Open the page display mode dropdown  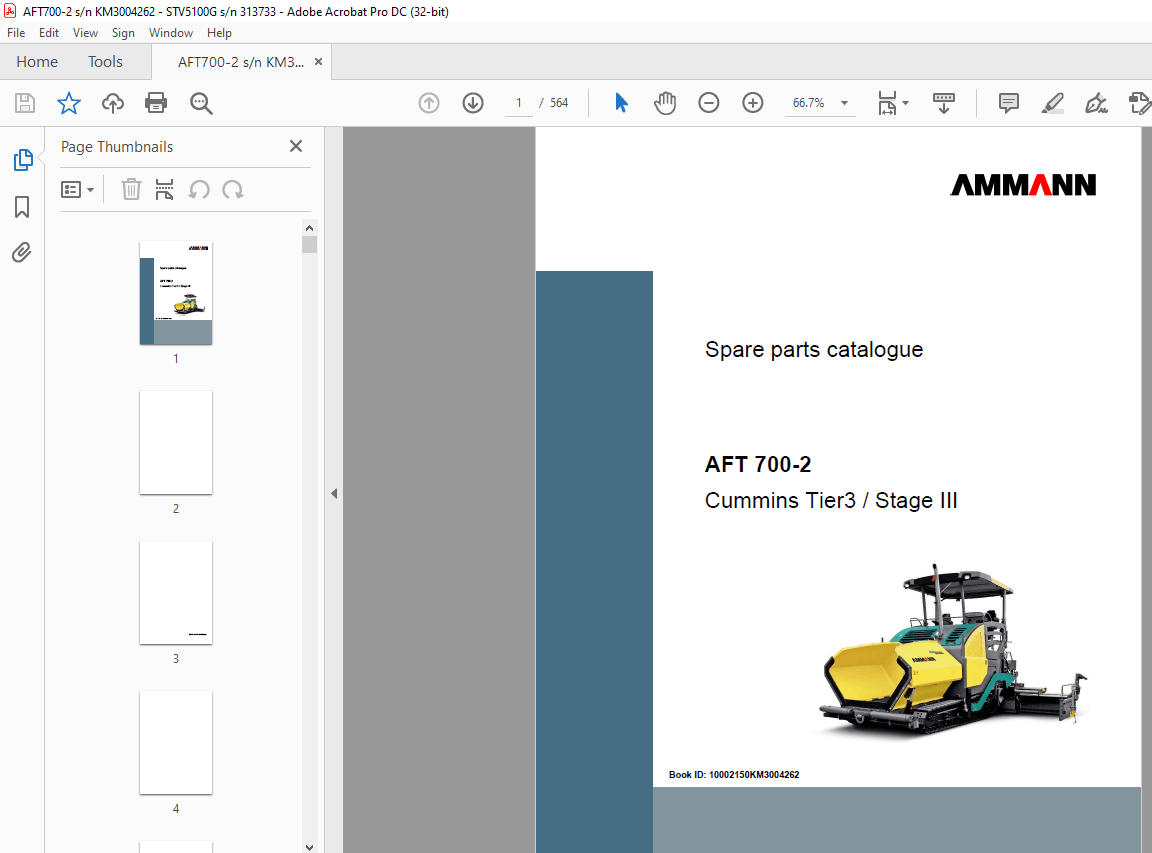point(892,103)
